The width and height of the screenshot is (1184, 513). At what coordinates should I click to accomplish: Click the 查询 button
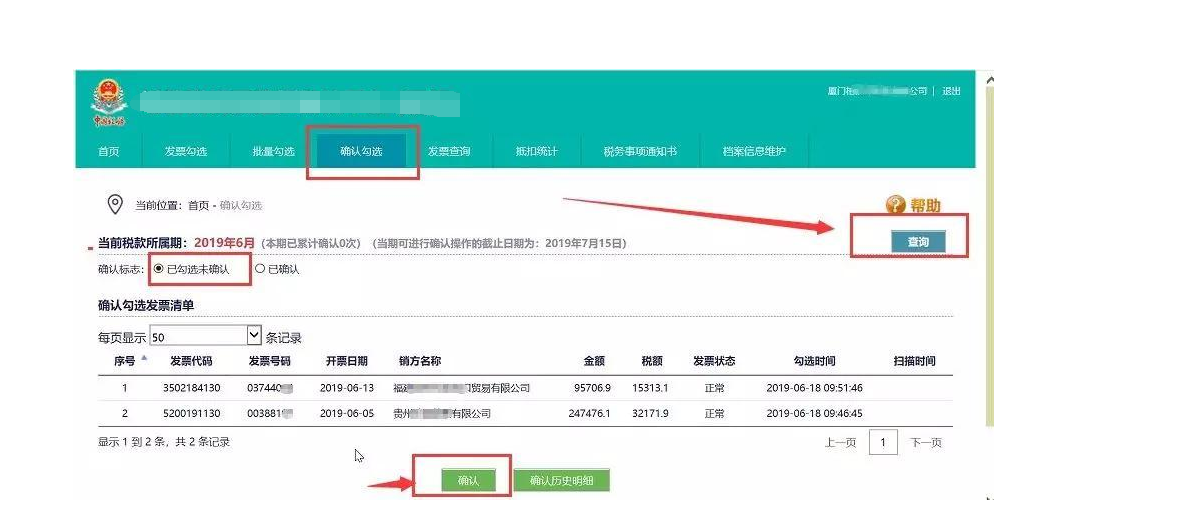(917, 242)
